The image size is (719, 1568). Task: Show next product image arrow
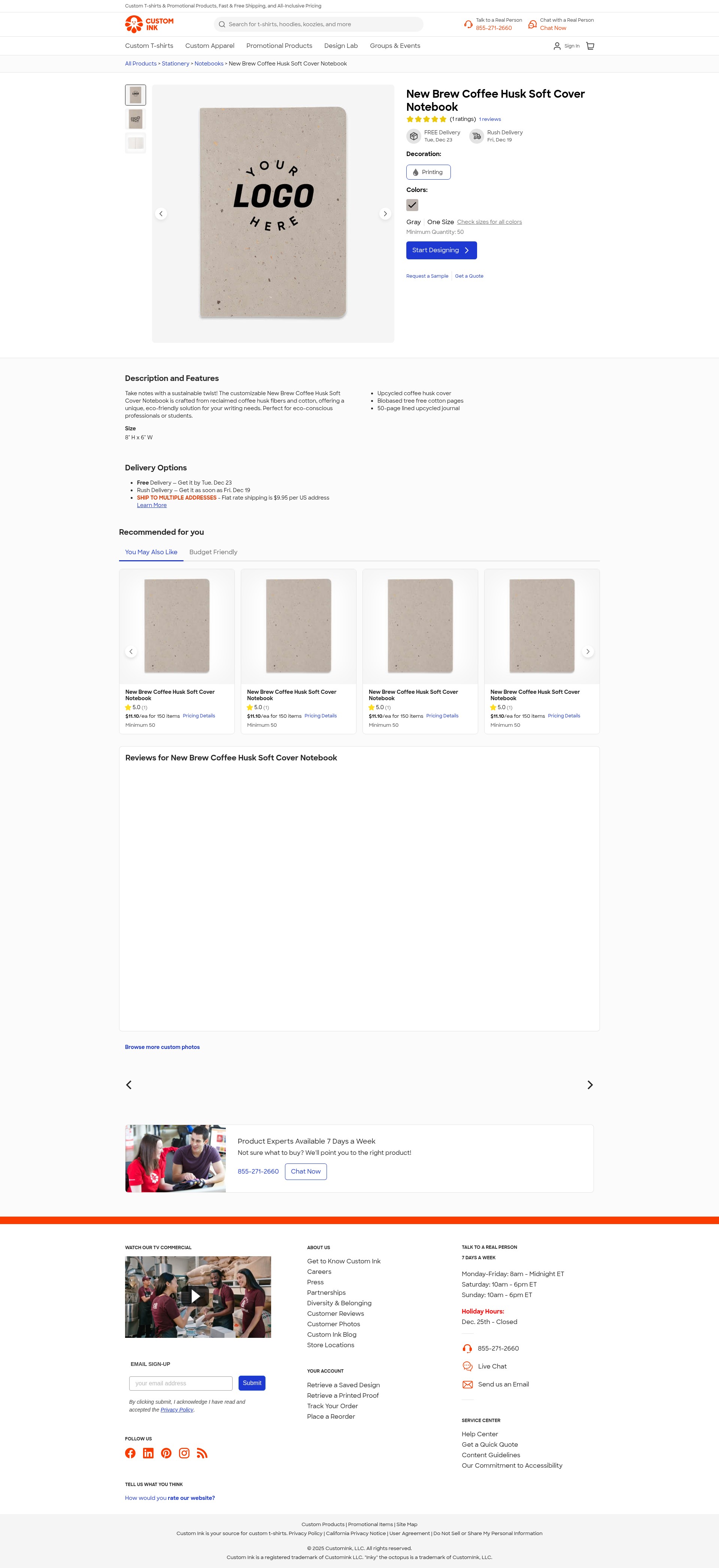click(x=385, y=214)
